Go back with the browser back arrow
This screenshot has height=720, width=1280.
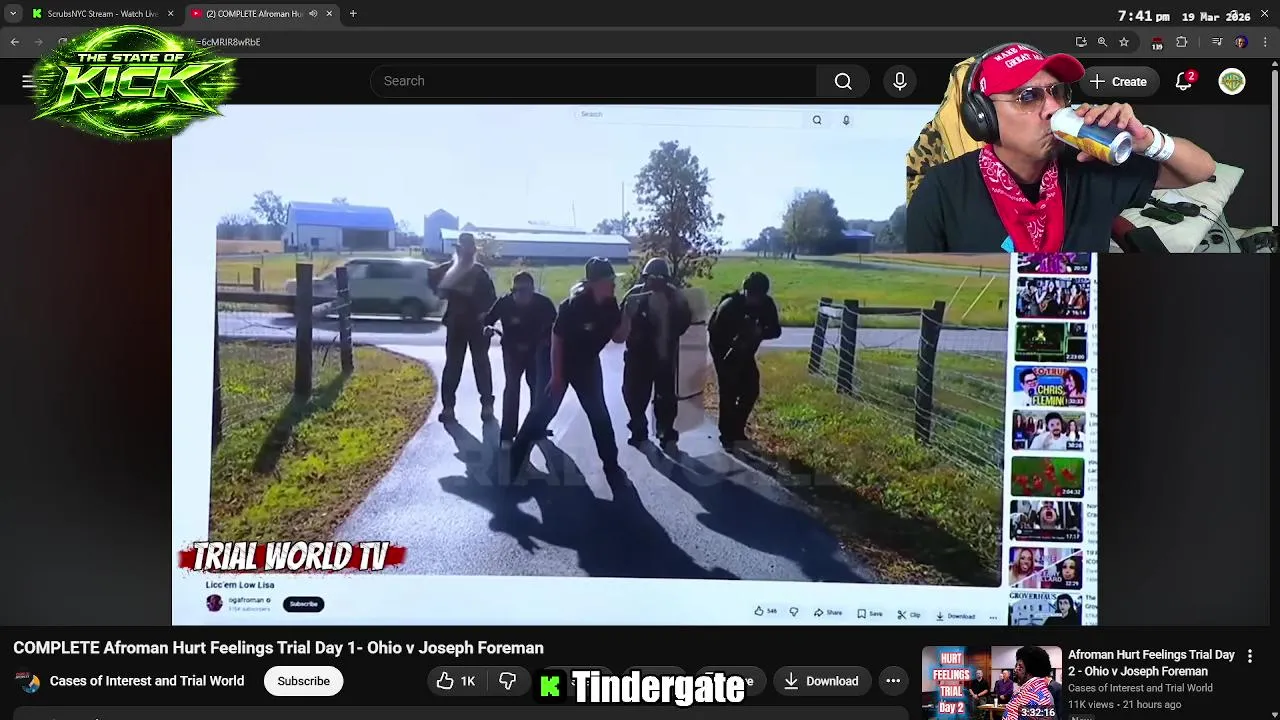pyautogui.click(x=14, y=42)
